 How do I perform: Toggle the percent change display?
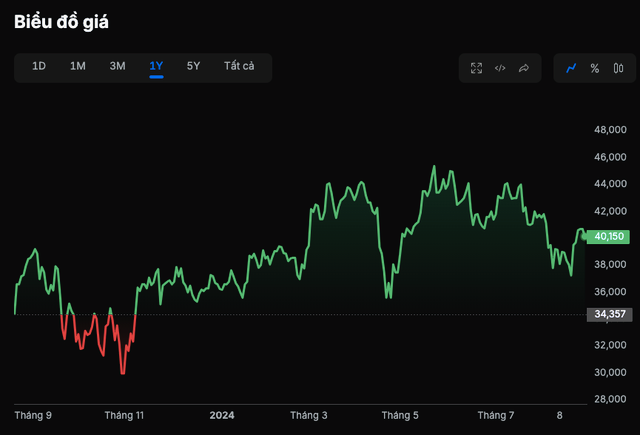(x=594, y=68)
